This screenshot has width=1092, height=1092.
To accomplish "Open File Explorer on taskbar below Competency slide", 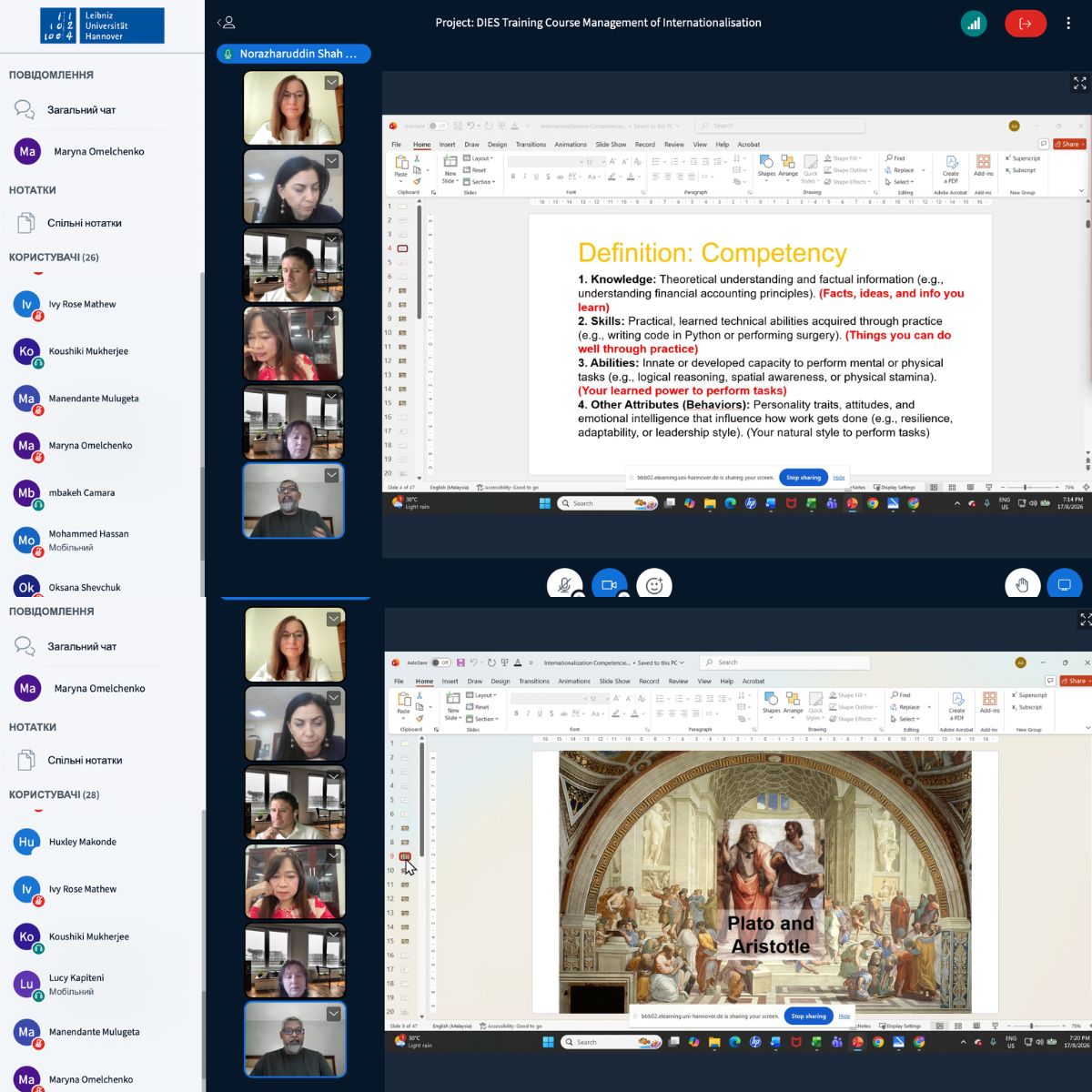I will (710, 503).
